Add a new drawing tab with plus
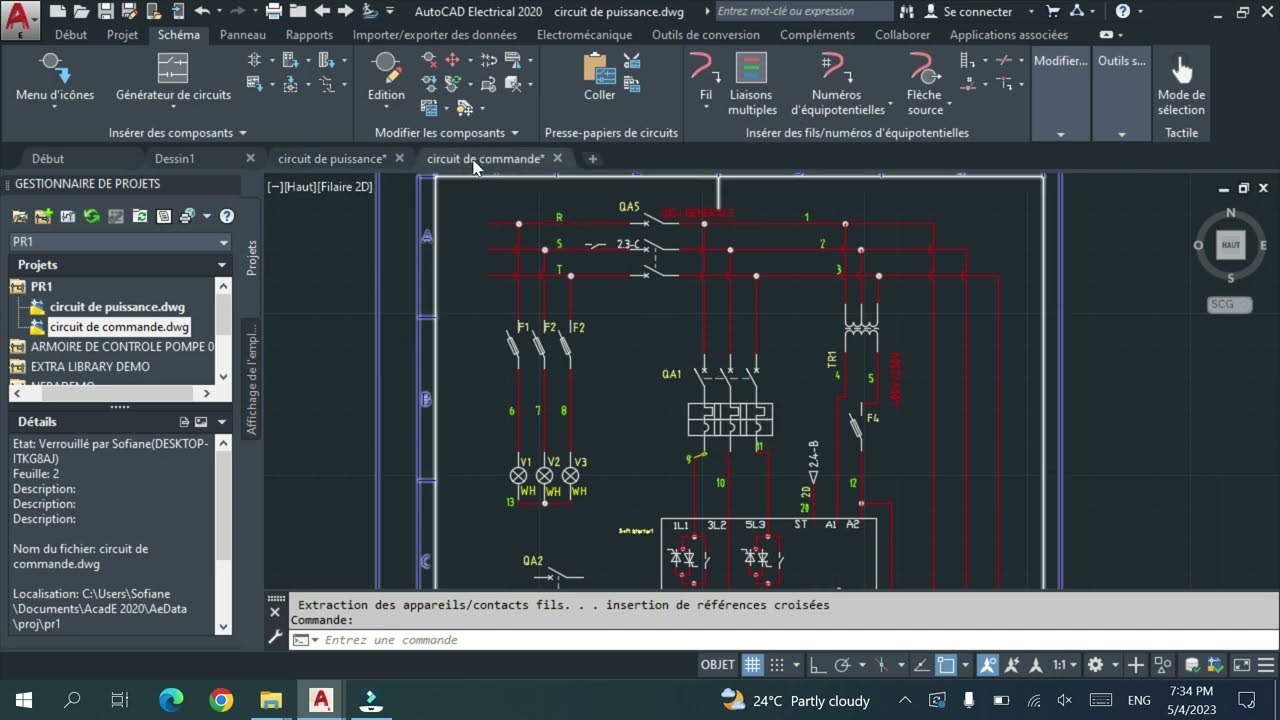The width and height of the screenshot is (1280, 720). pyautogui.click(x=592, y=158)
